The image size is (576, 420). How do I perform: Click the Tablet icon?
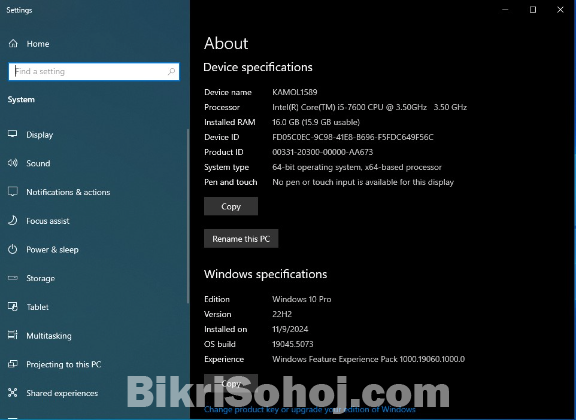[x=12, y=306]
